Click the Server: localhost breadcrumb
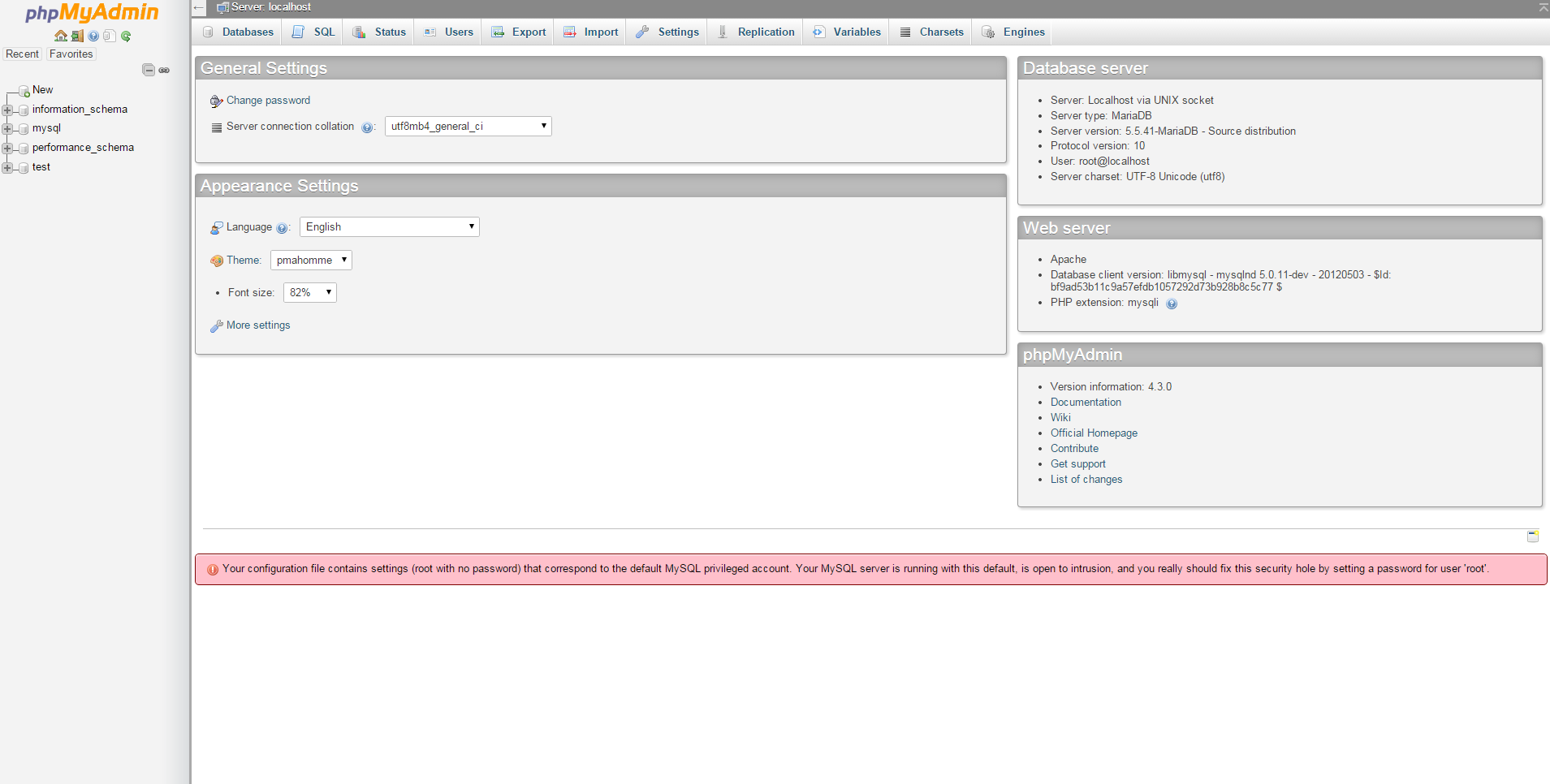Image resolution: width=1550 pixels, height=784 pixels. pos(271,7)
